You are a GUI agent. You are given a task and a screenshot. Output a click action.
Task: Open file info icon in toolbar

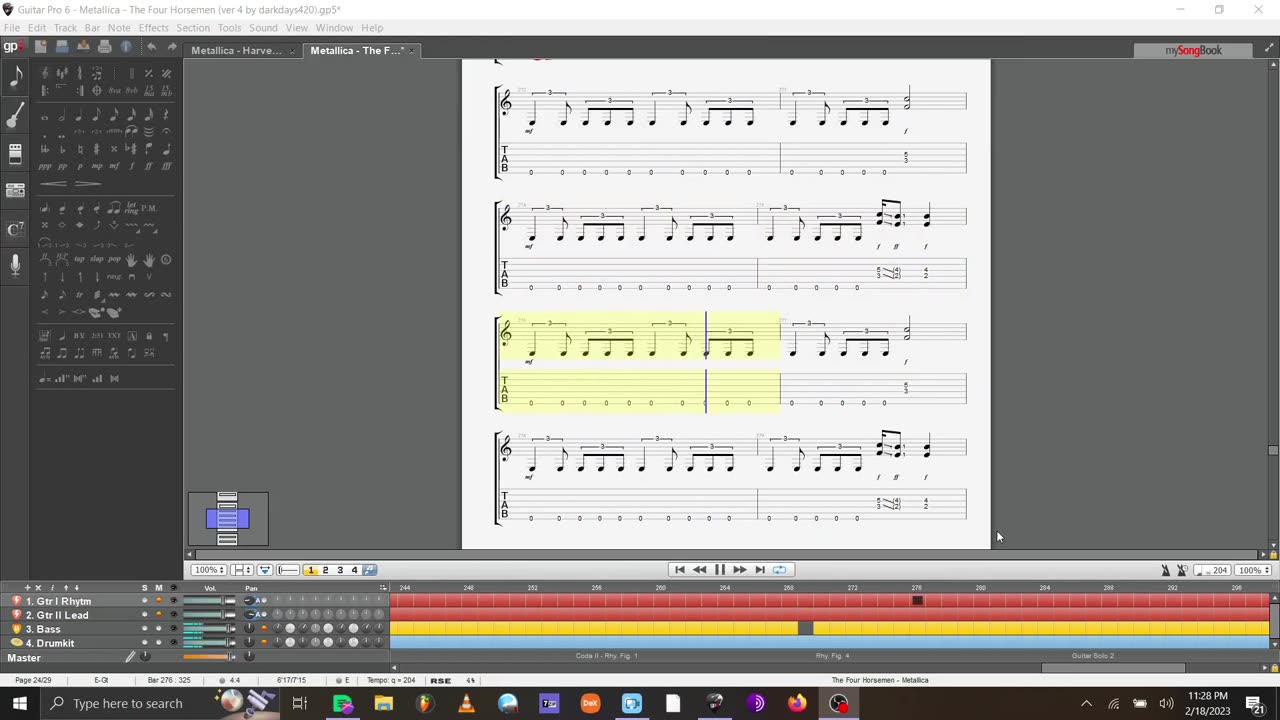pyautogui.click(x=126, y=47)
